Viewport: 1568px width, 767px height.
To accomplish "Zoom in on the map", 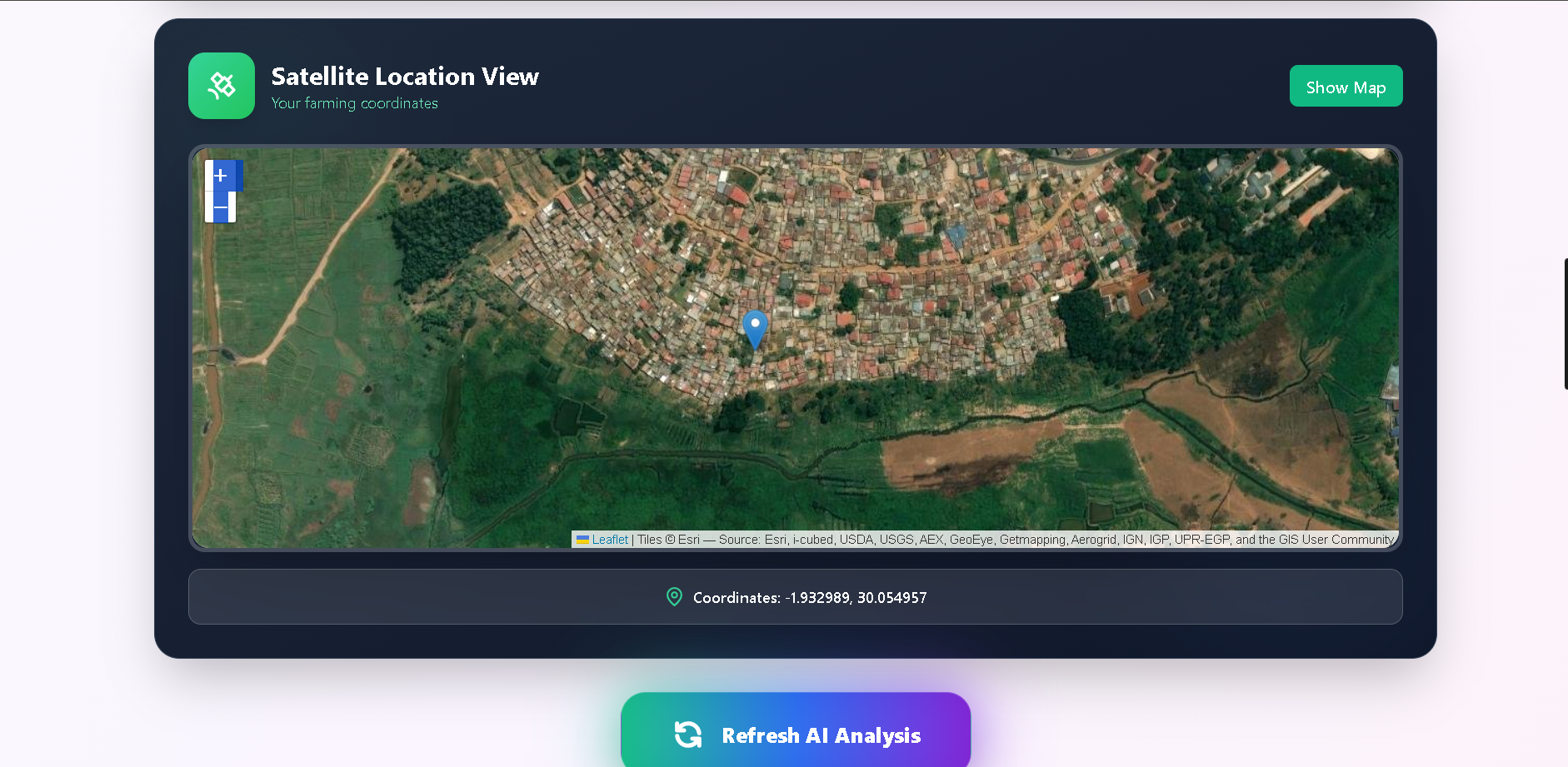I will (221, 176).
